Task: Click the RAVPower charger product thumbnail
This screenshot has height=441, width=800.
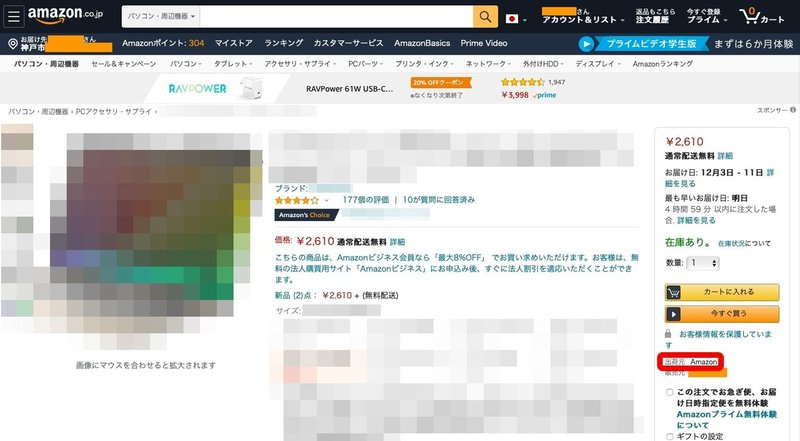Action: tap(253, 88)
